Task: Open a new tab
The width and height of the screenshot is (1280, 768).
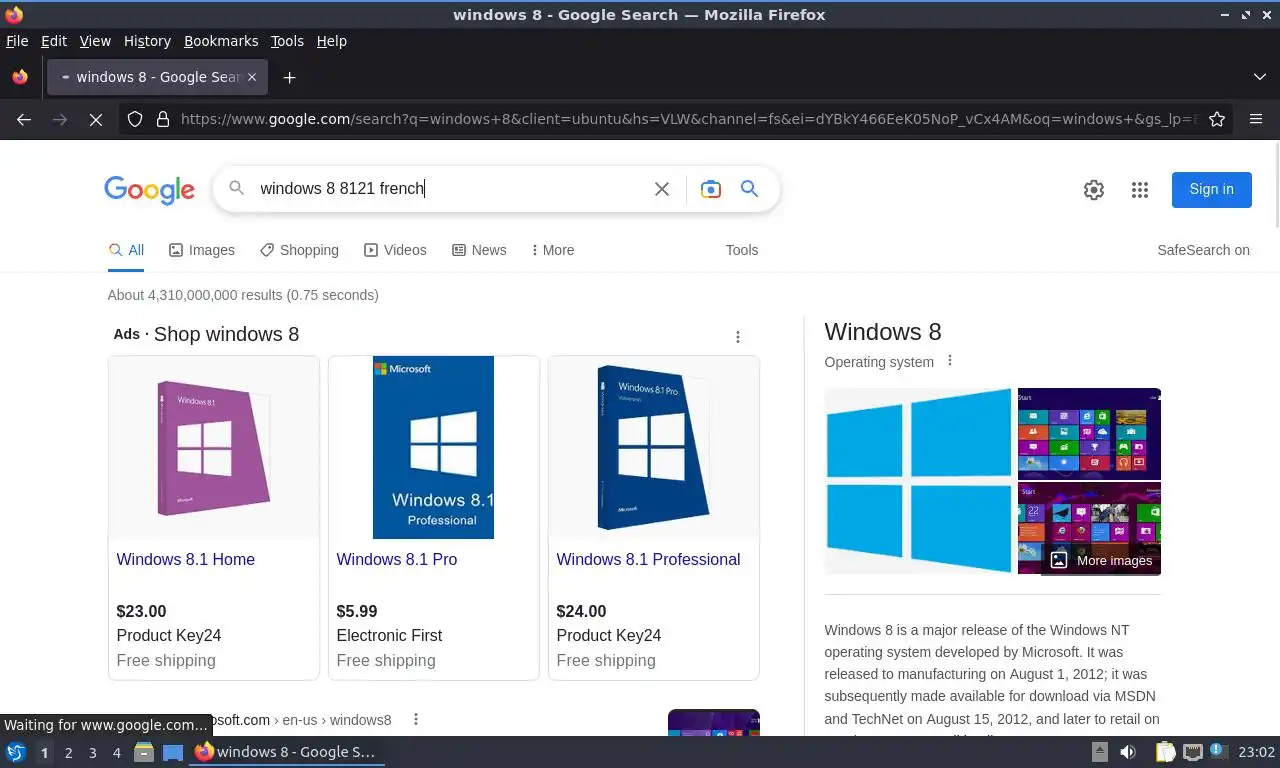Action: coord(289,77)
